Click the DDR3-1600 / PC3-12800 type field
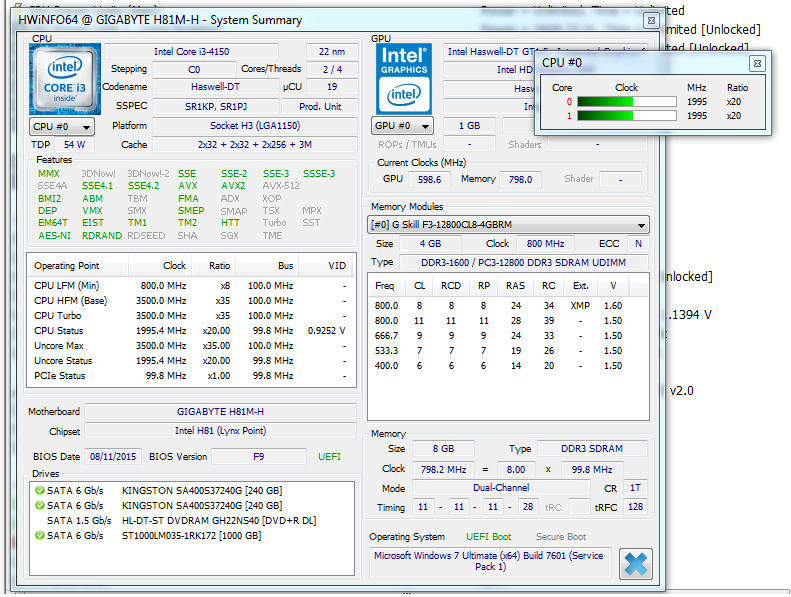 coord(524,262)
